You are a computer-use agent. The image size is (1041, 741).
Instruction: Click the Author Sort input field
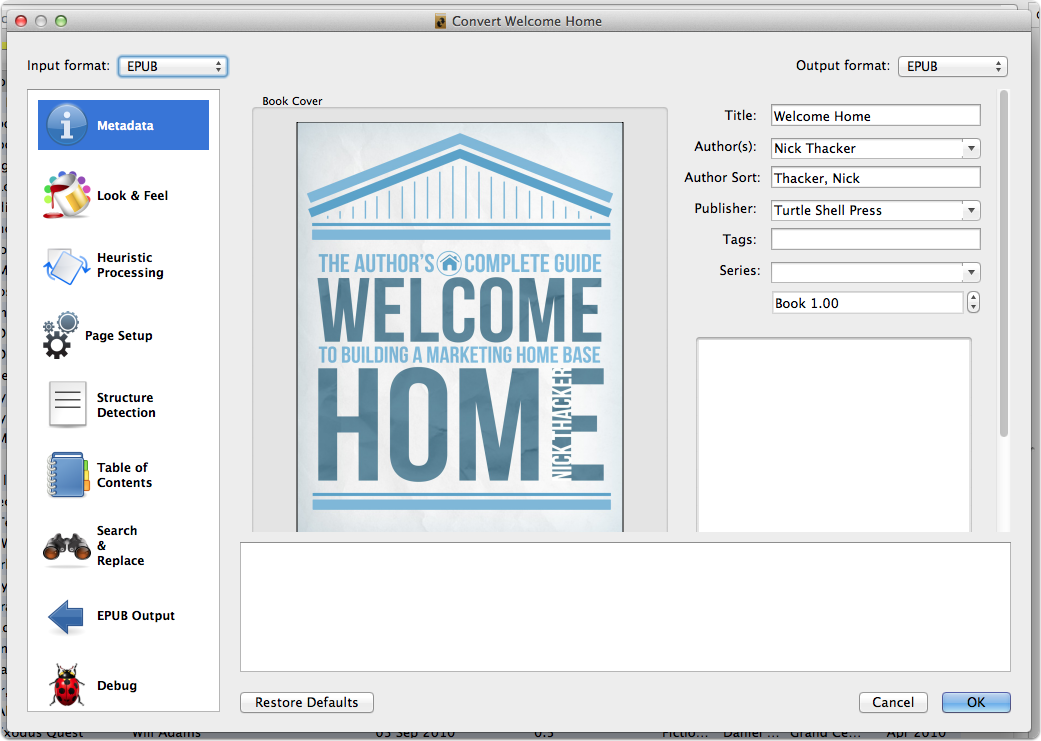[x=876, y=178]
